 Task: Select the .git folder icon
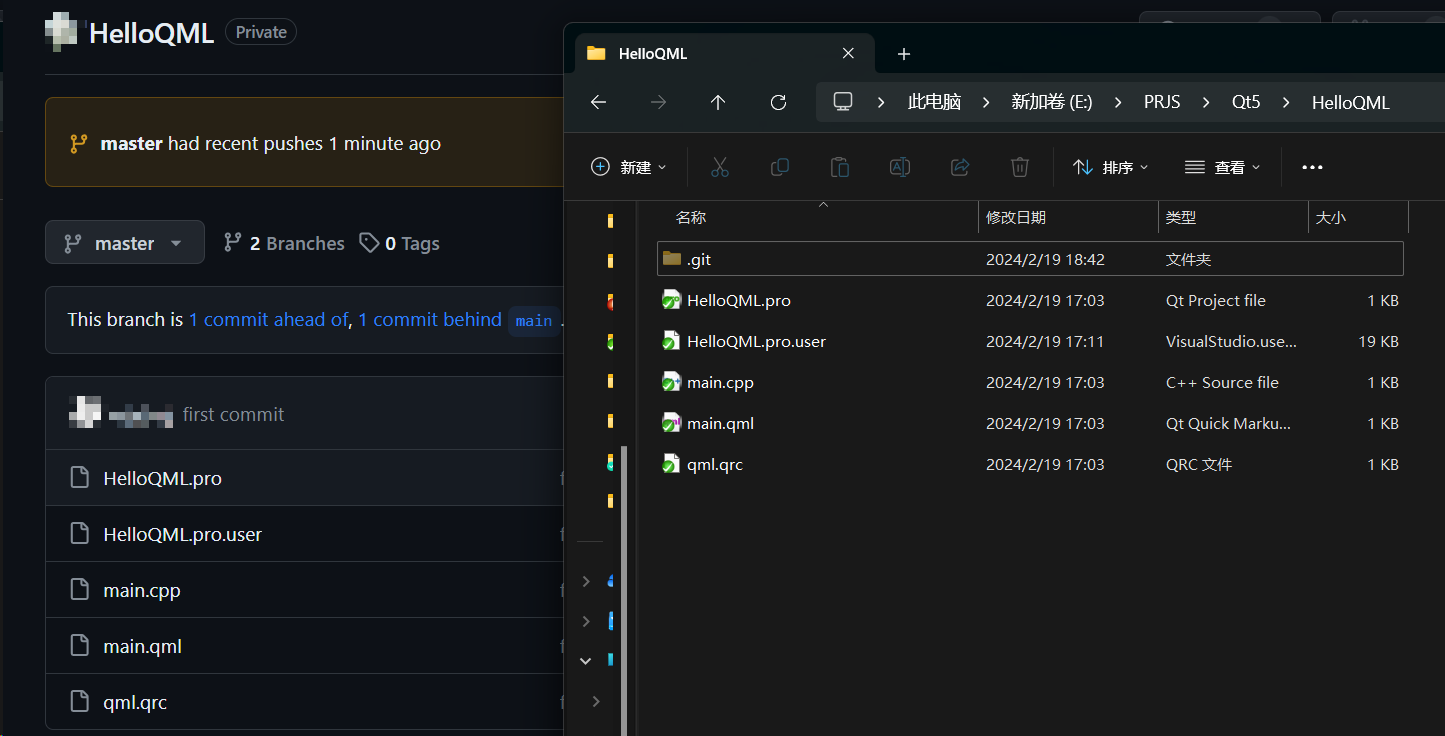[x=672, y=259]
